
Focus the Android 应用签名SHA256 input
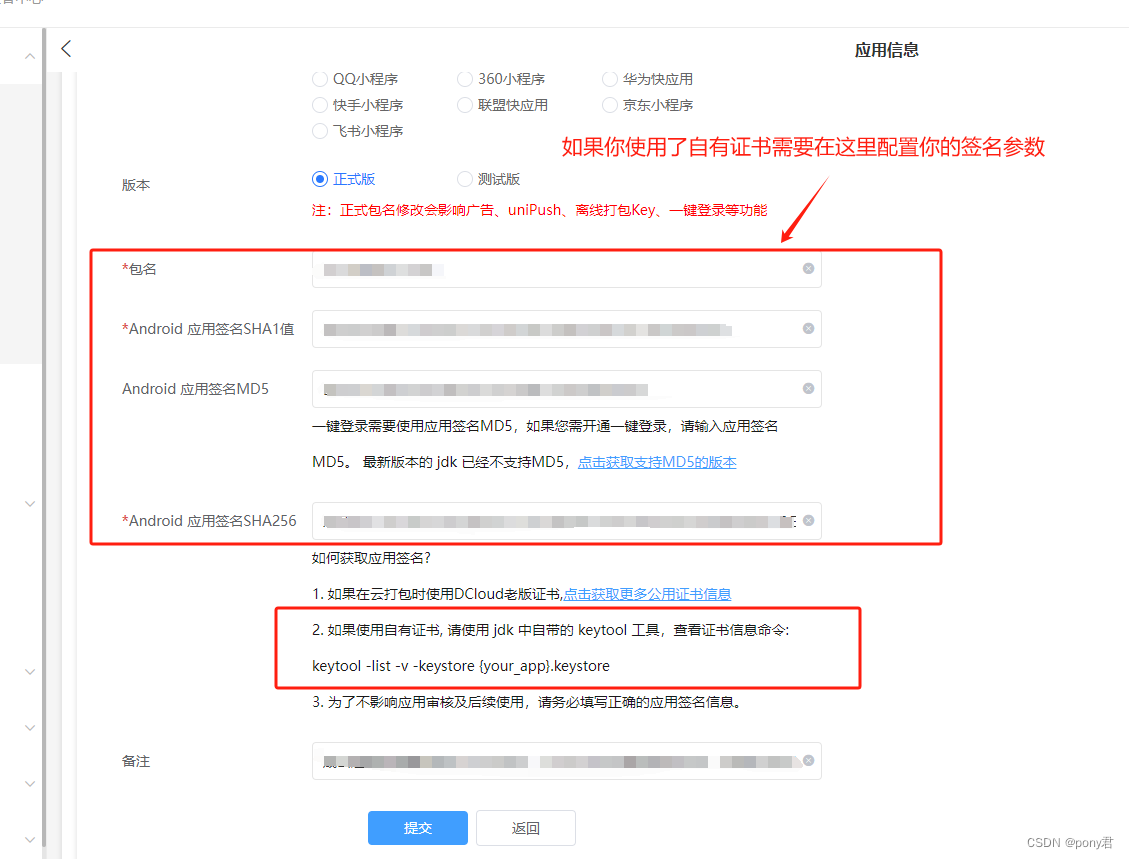(567, 521)
